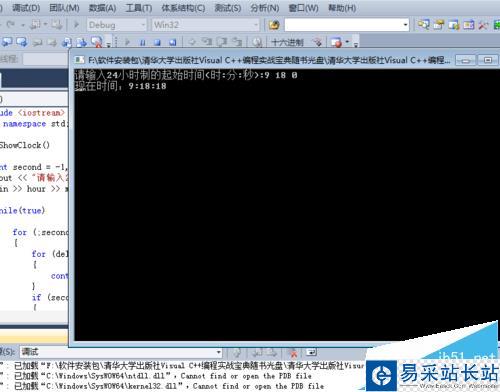The height and width of the screenshot is (392, 500).
Task: Expand the find box dropdown arrow
Action: pyautogui.click(x=405, y=25)
